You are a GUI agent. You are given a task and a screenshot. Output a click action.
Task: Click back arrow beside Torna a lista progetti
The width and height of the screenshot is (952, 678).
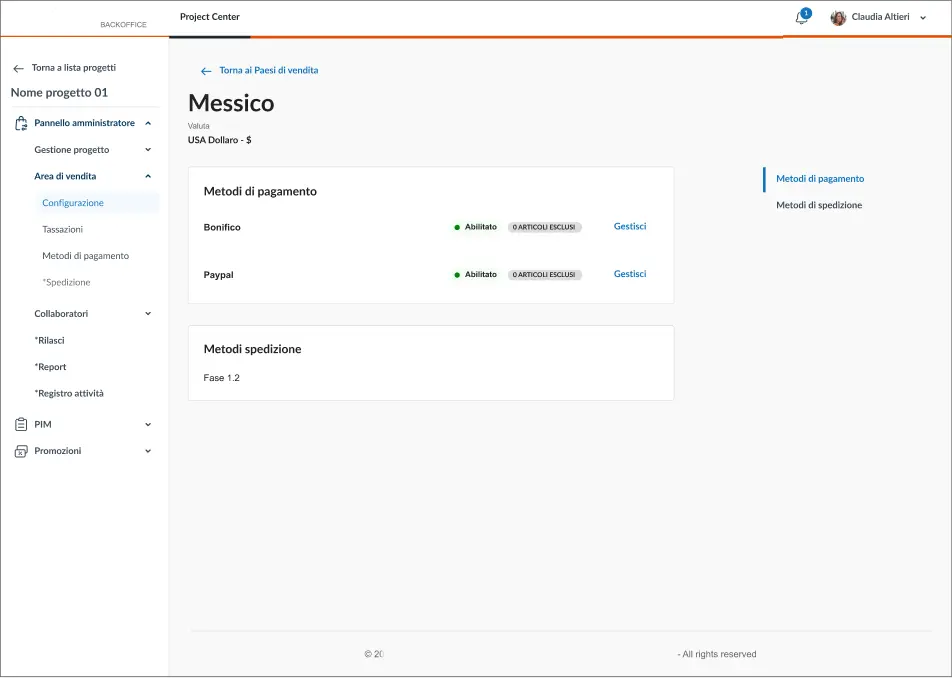(x=18, y=69)
